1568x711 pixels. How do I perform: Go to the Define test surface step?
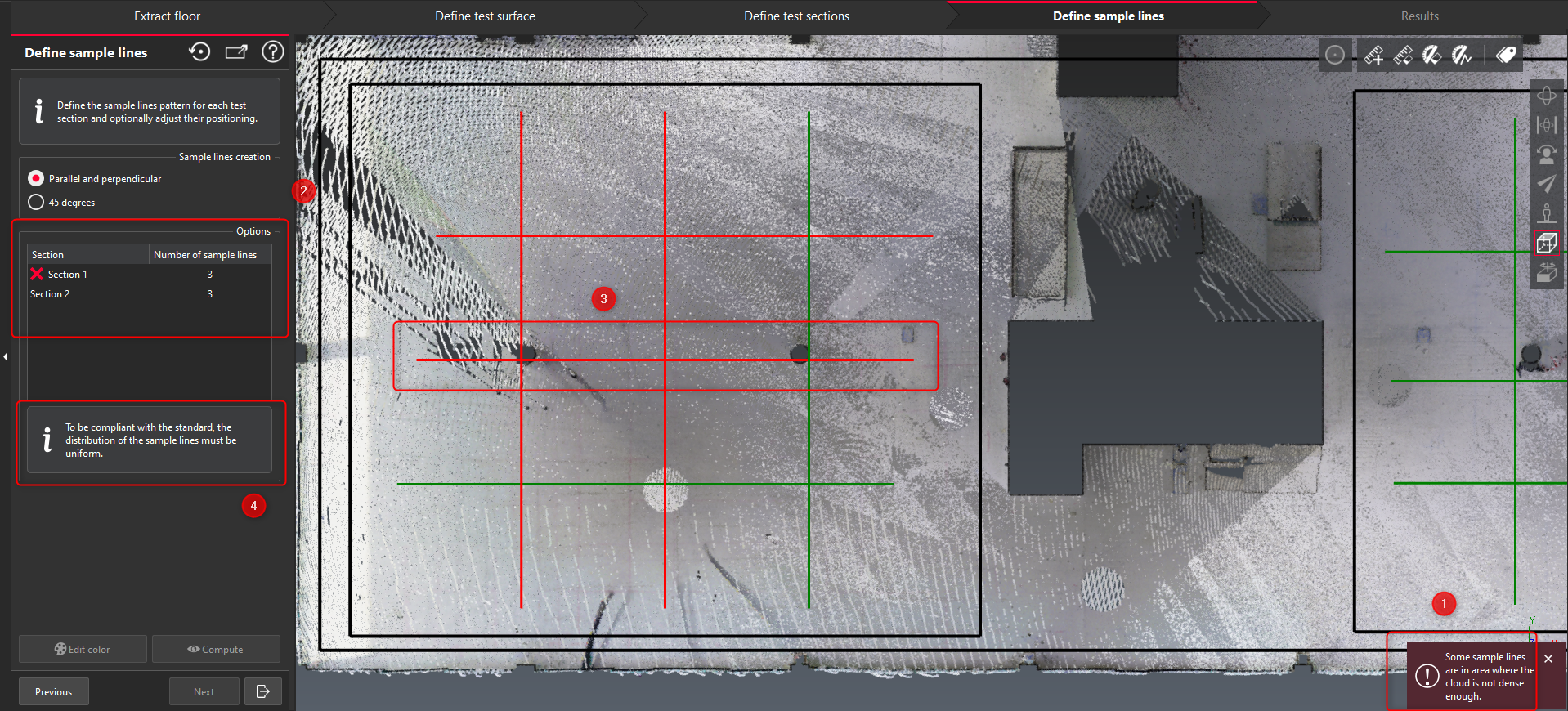click(485, 16)
